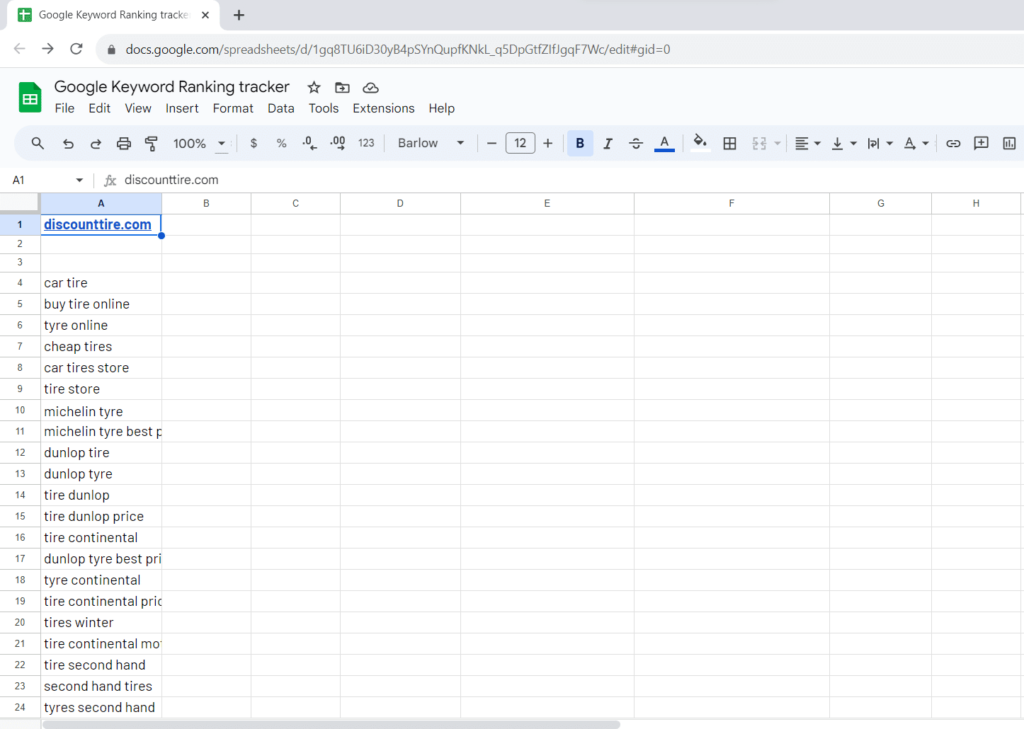1024x729 pixels.
Task: Click the discounttire.com link in A1
Action: 97,225
